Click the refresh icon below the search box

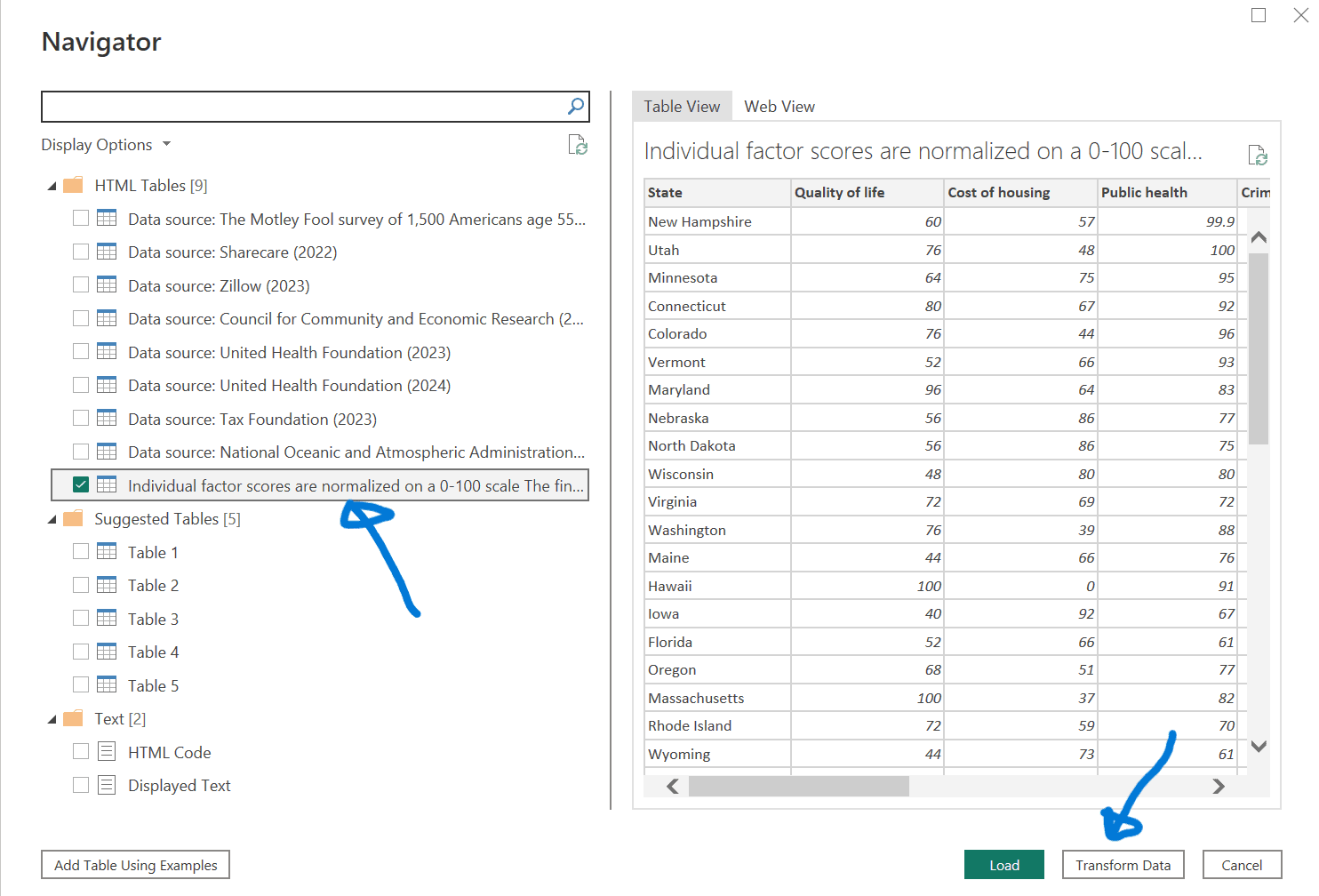578,145
